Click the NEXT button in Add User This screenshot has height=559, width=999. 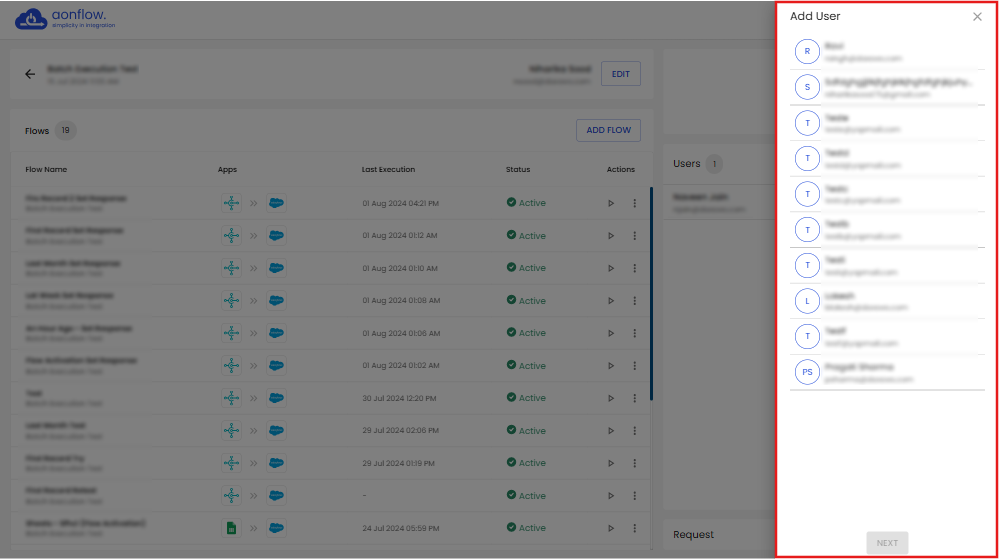click(887, 543)
